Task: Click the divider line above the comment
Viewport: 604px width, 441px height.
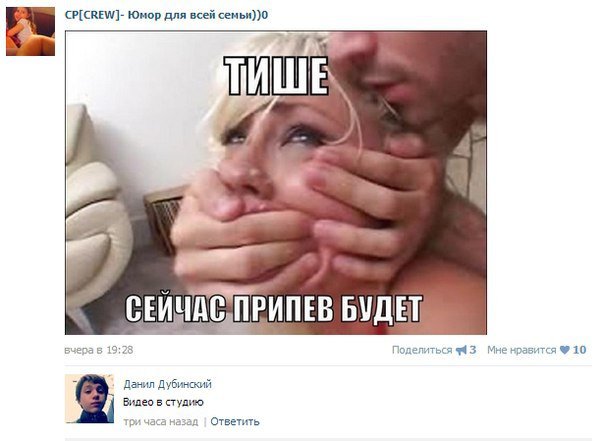Action: click(x=328, y=366)
